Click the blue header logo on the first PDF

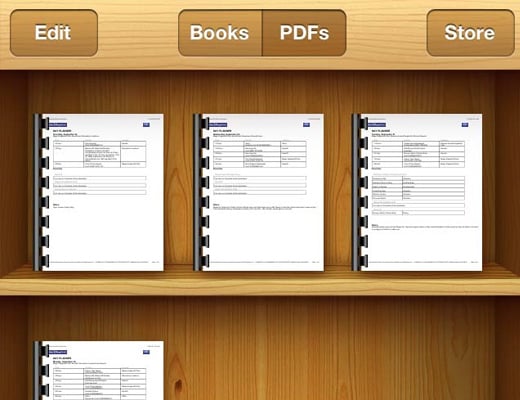58,125
